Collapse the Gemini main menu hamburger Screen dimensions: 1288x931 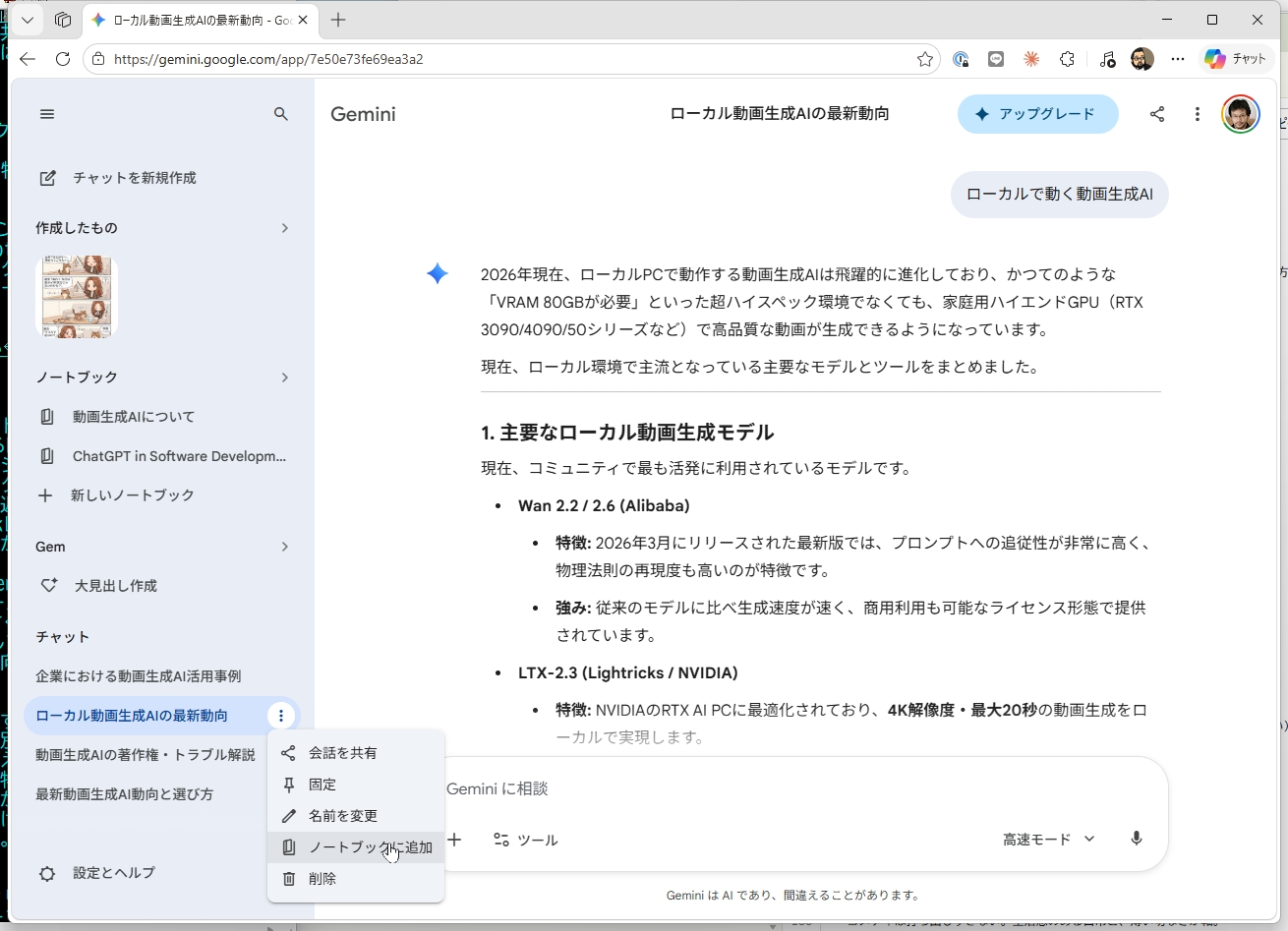47,114
